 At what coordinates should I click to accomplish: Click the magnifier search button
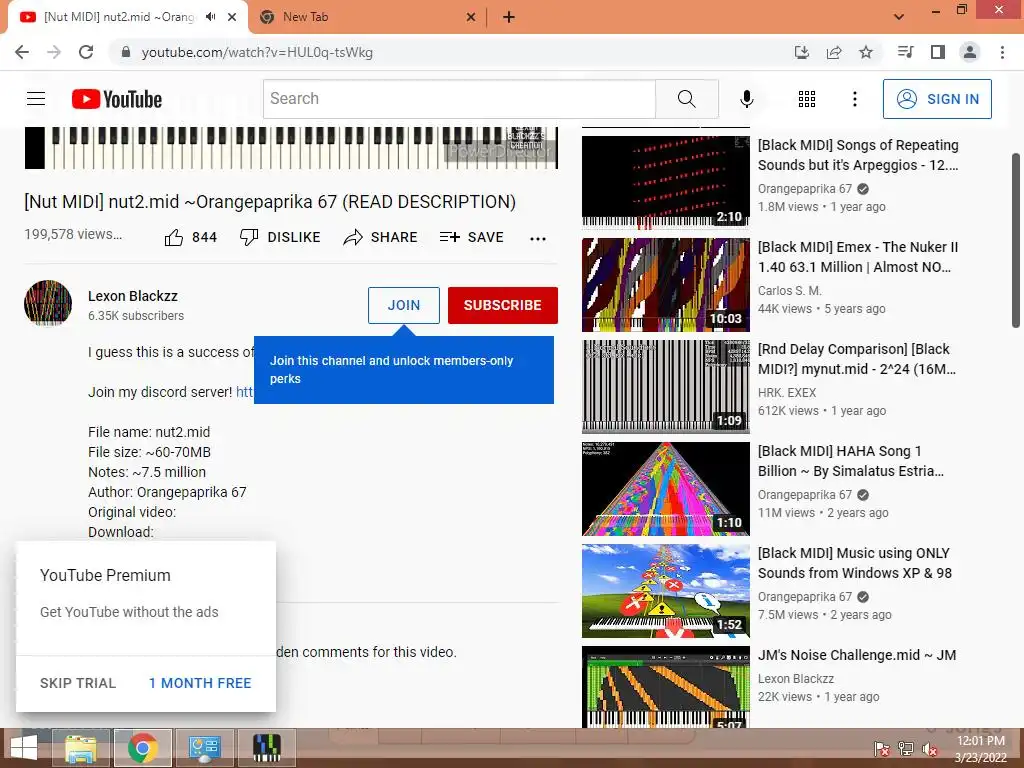click(686, 99)
